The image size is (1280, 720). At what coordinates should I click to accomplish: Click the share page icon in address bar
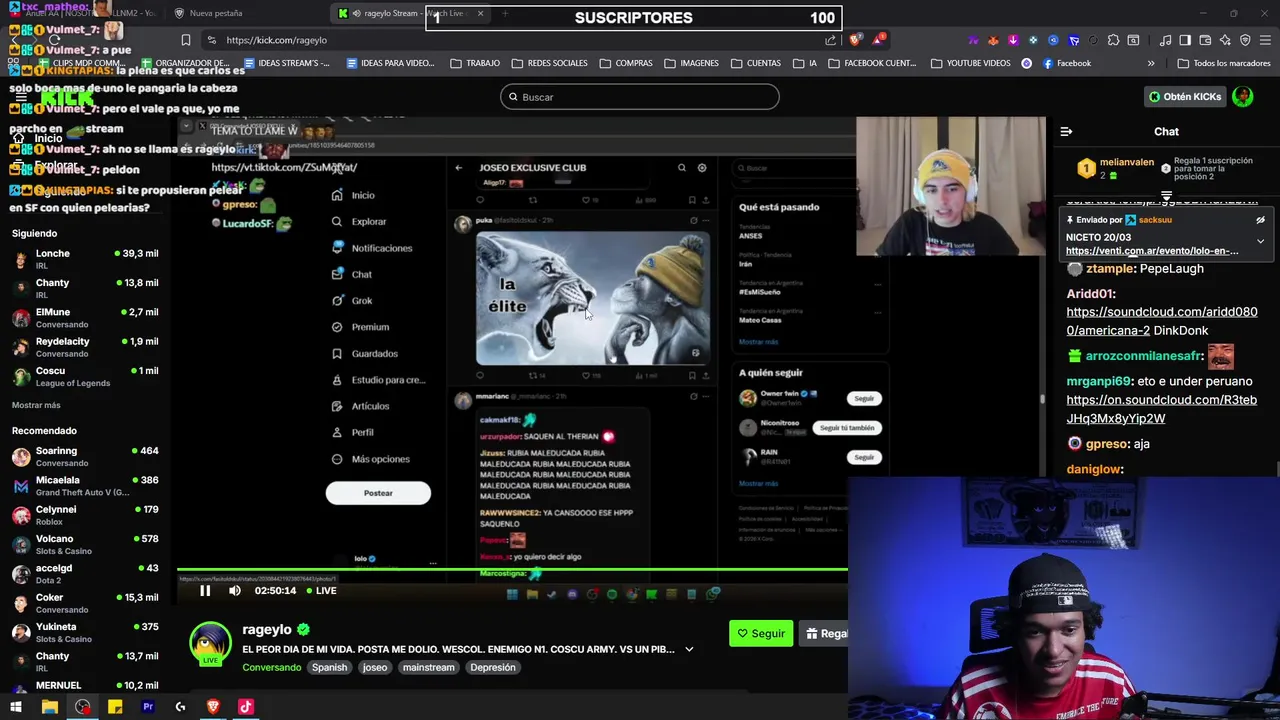click(831, 40)
